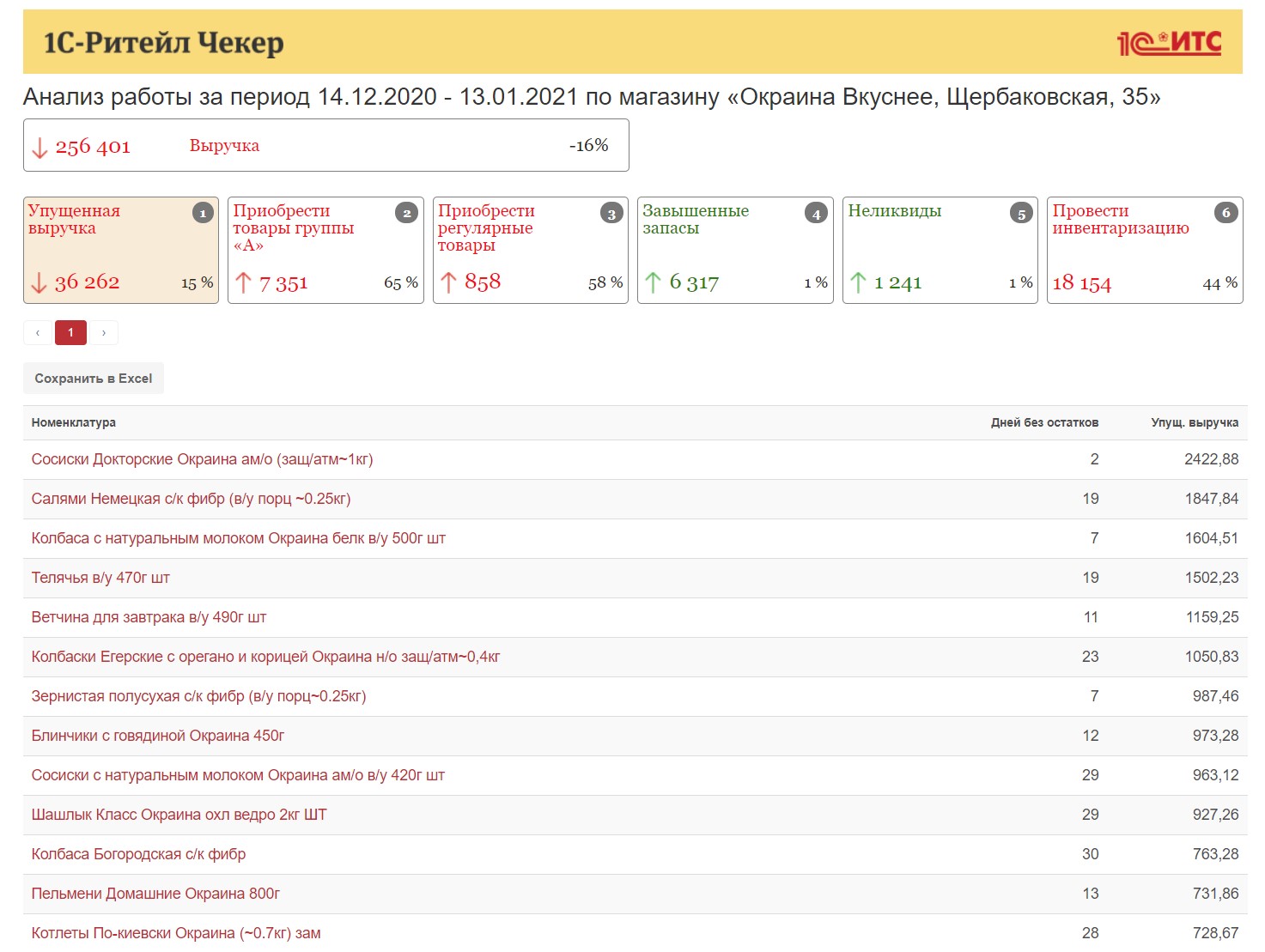
Task: Click the number 5 badge on Неликвиды
Action: pos(1021,213)
